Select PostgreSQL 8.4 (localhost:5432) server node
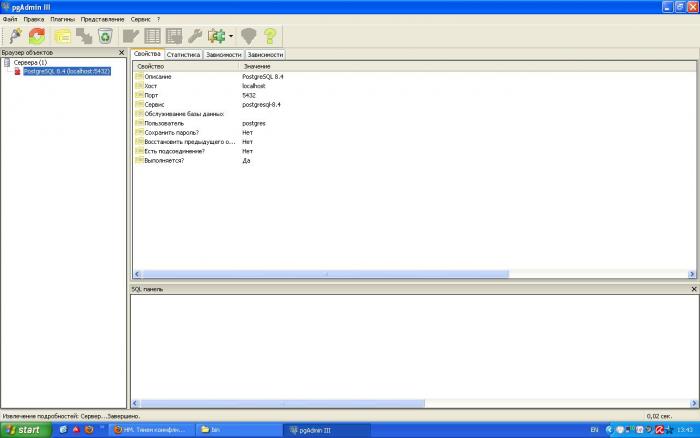 coord(67,71)
